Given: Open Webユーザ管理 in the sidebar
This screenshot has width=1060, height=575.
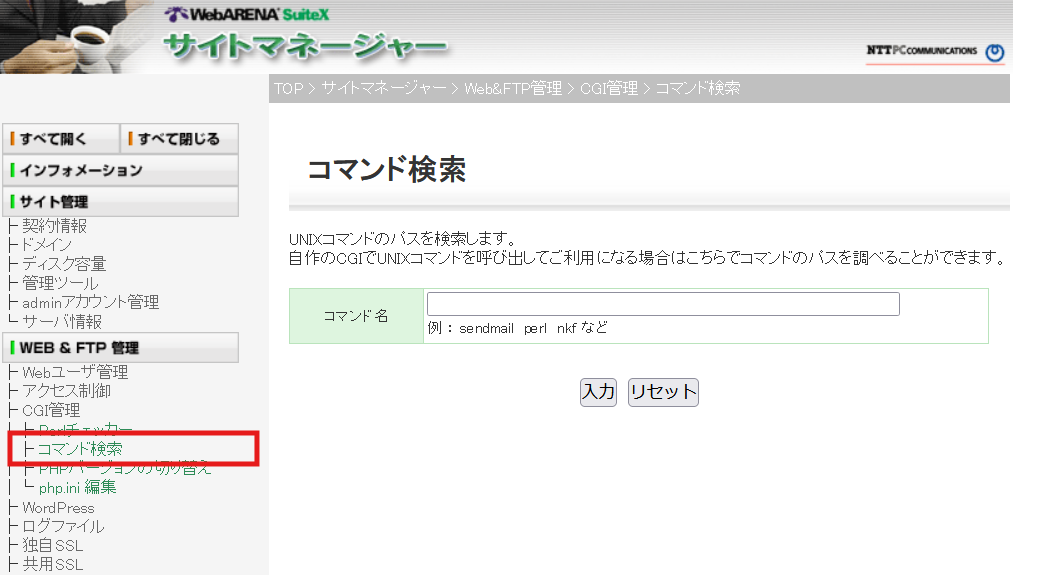Looking at the screenshot, I should tap(75, 372).
